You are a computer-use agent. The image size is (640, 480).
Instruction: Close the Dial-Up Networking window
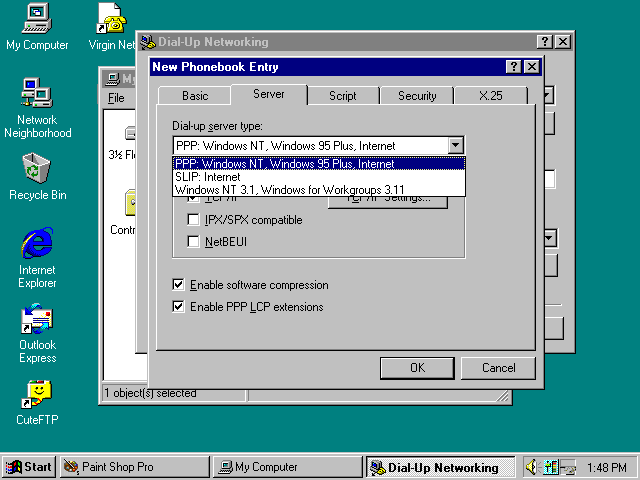pyautogui.click(x=563, y=42)
